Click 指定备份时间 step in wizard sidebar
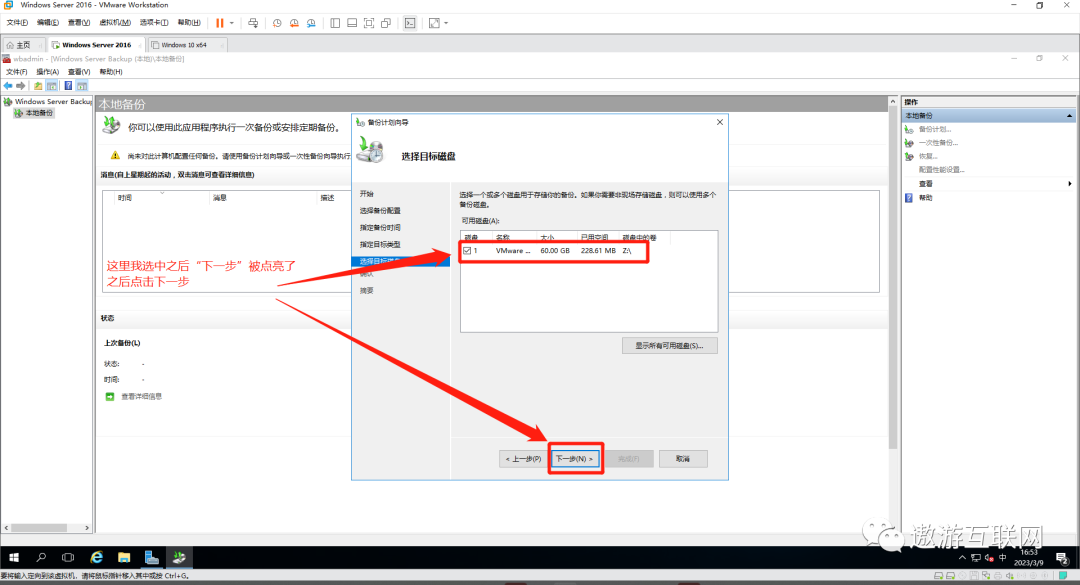The width and height of the screenshot is (1080, 585). coord(380,227)
